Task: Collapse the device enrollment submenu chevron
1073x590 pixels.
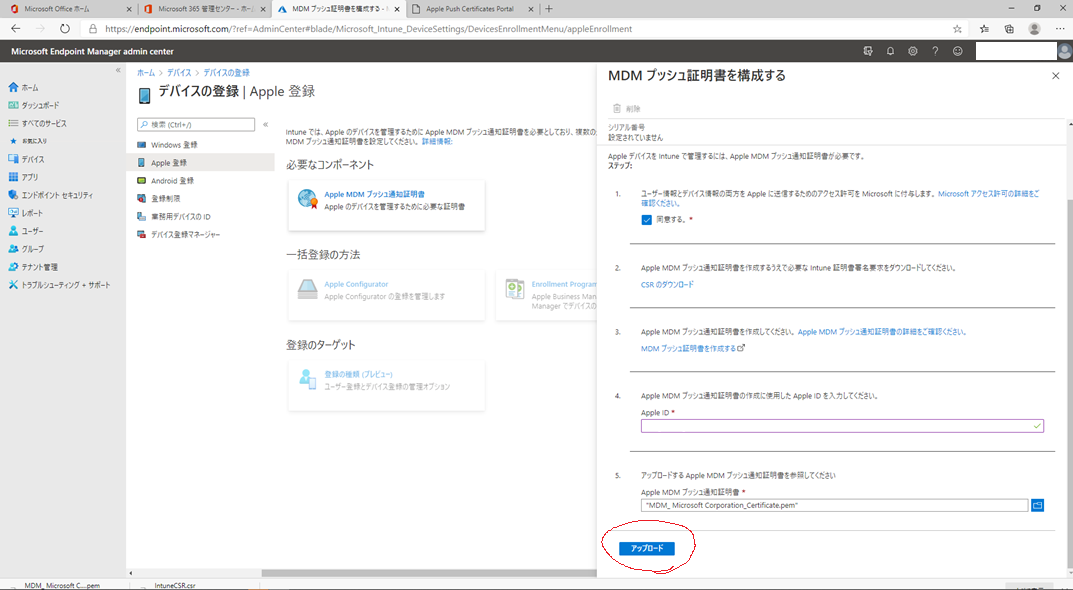Action: (266, 125)
